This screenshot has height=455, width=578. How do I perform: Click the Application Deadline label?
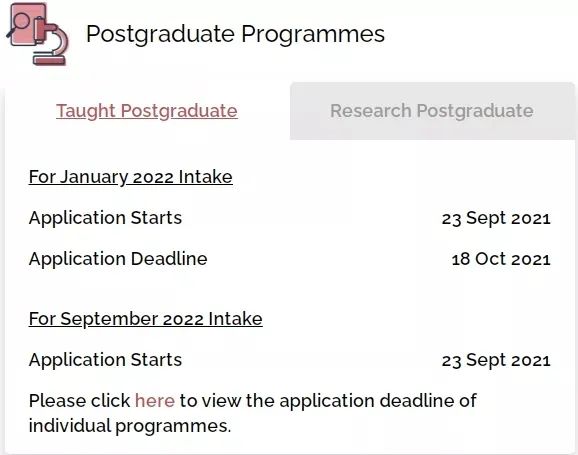point(118,258)
